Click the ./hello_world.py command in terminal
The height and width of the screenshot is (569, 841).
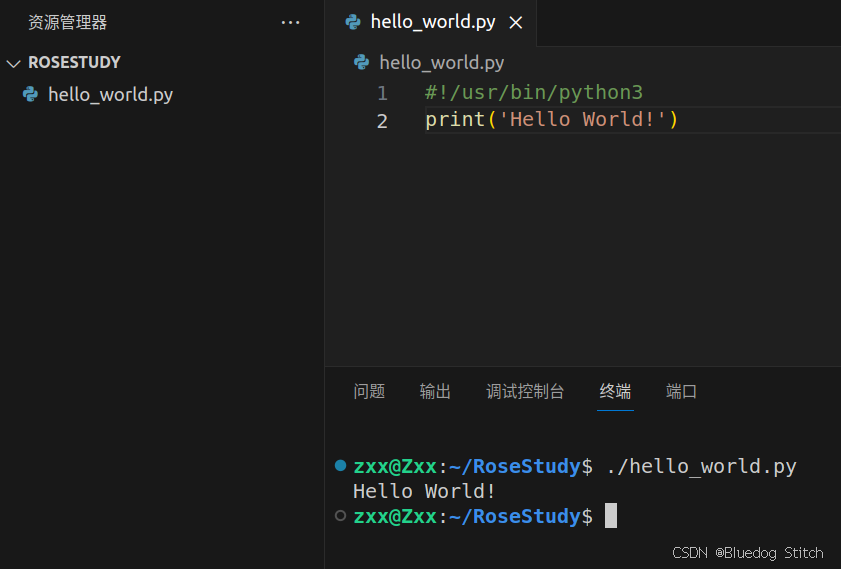click(x=702, y=466)
